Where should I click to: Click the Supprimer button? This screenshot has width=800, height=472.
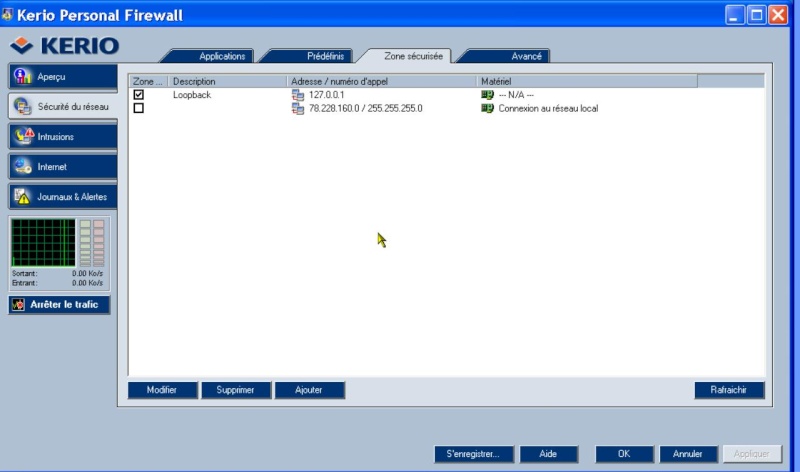(236, 390)
